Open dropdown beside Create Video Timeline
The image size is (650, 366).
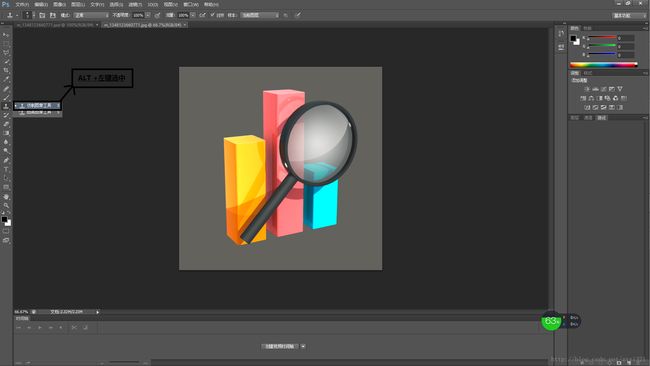point(303,346)
